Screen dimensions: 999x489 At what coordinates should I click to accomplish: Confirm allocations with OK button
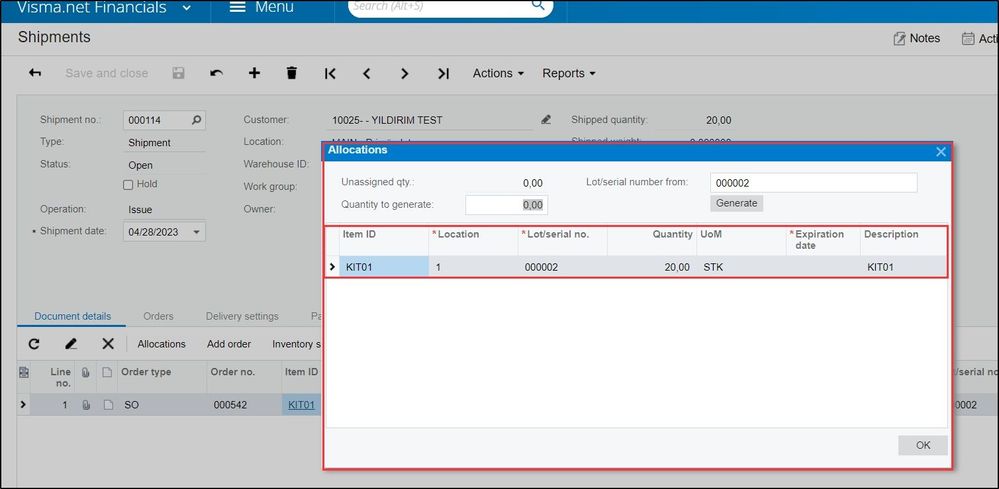click(922, 445)
